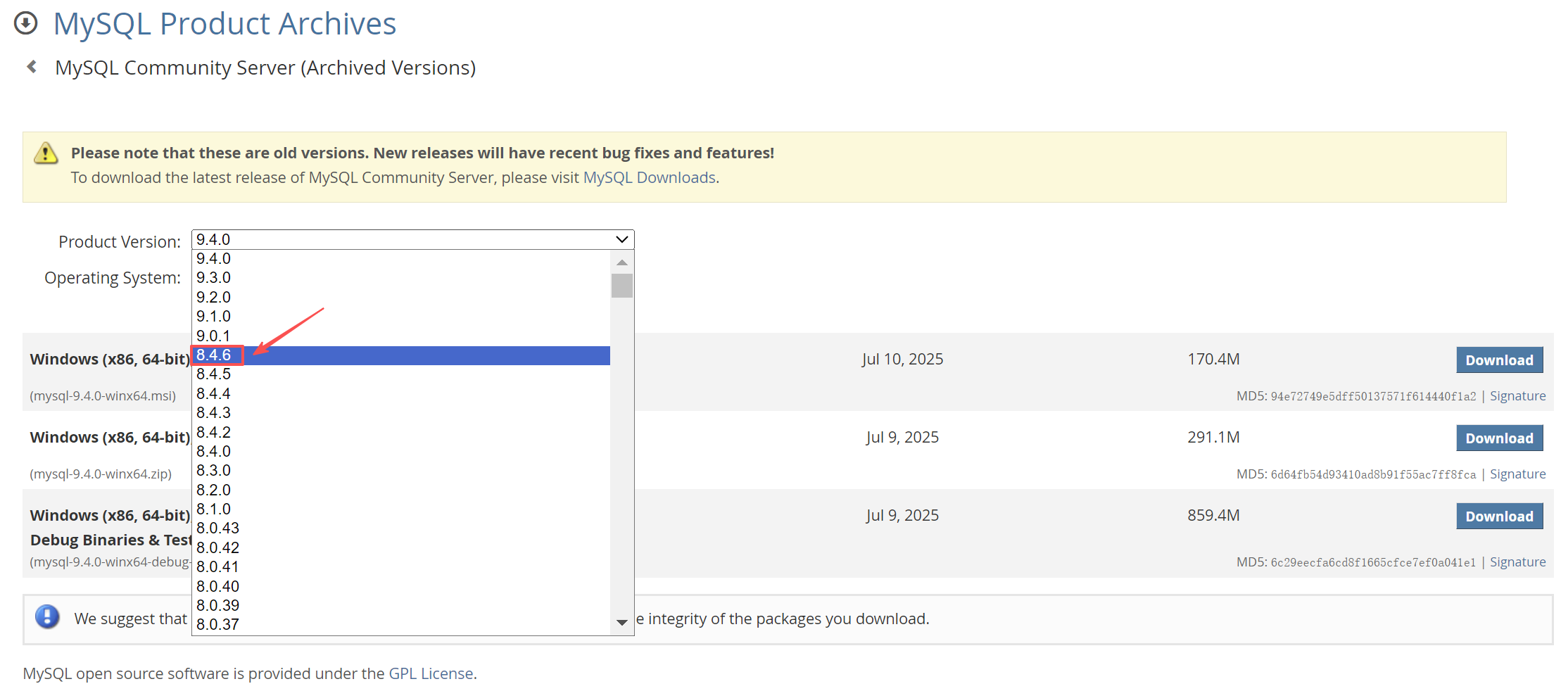Click the MySQL Product Archives heading link
This screenshot has height=691, width=1568.
click(225, 23)
